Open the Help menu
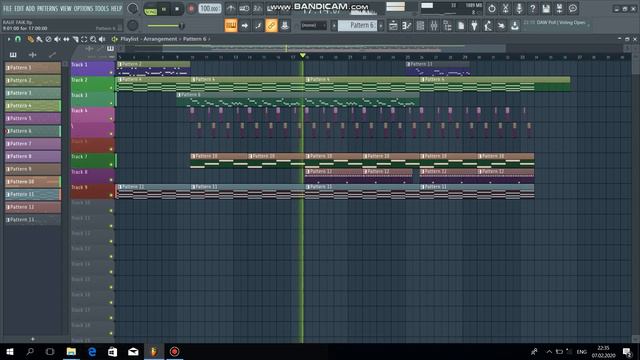This screenshot has width=640, height=360. coord(117,9)
